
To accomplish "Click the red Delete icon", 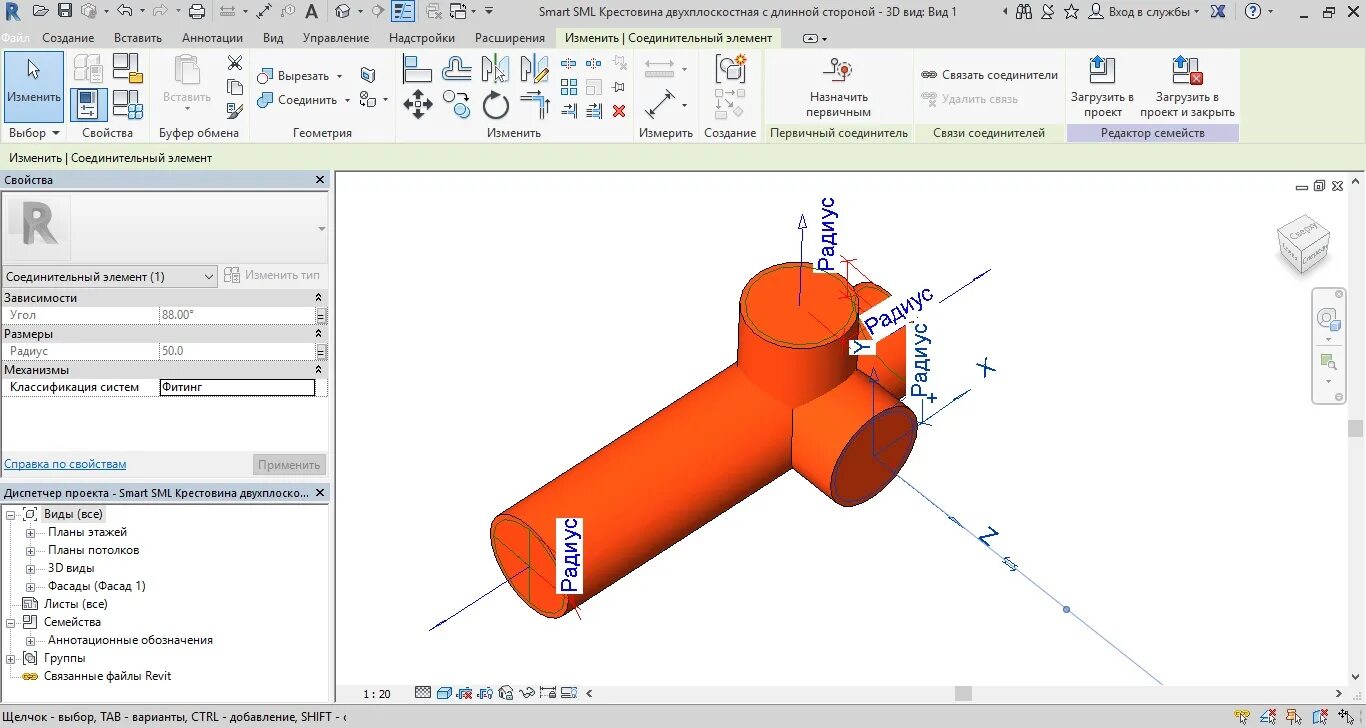I will pos(619,111).
